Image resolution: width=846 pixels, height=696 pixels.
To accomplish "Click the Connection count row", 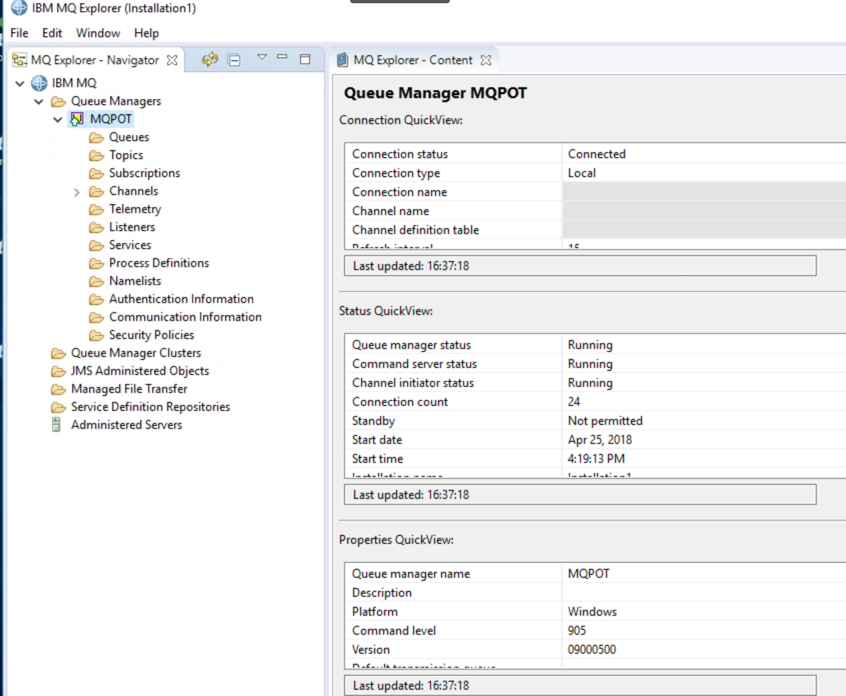I will pyautogui.click(x=596, y=401).
